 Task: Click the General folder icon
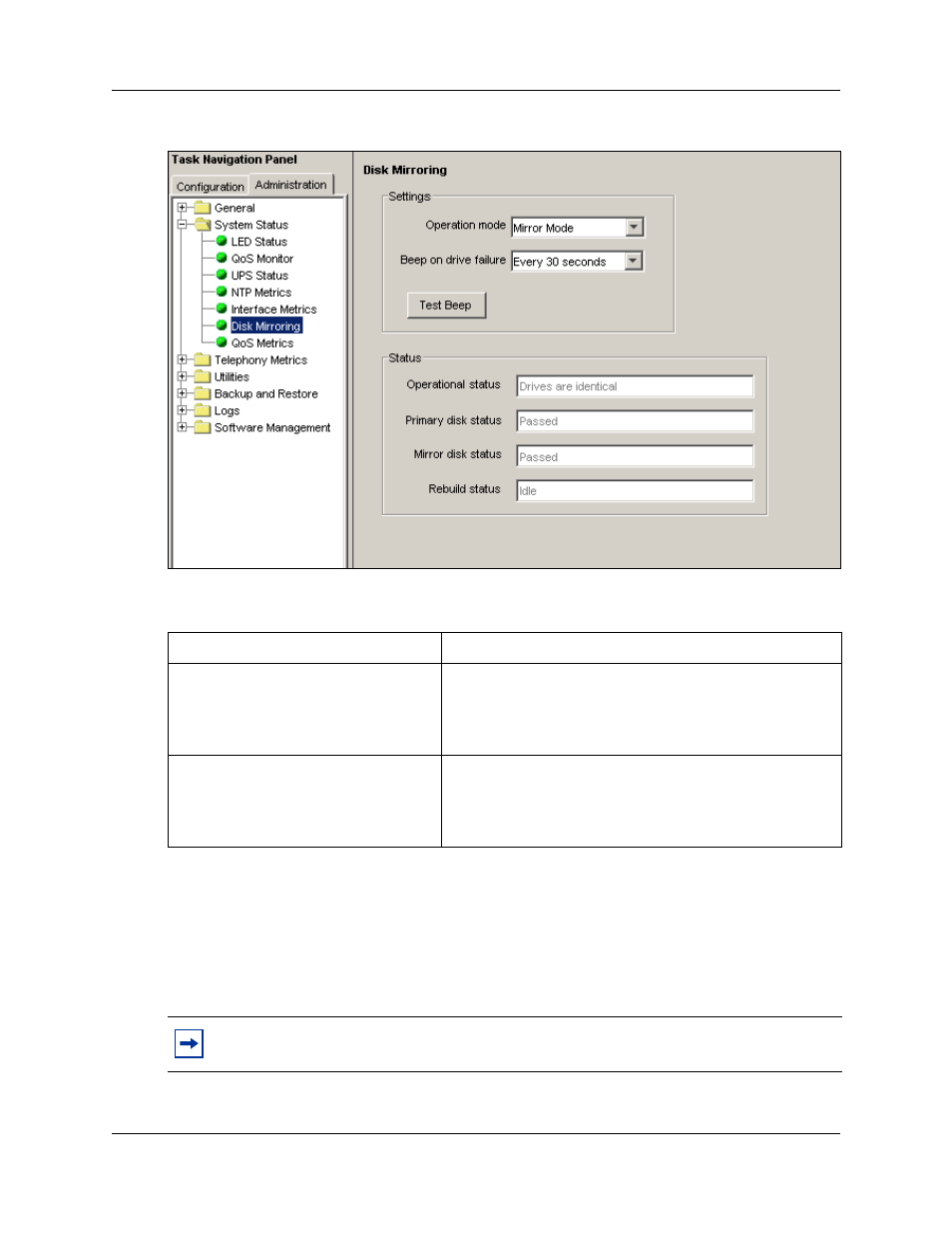(203, 208)
